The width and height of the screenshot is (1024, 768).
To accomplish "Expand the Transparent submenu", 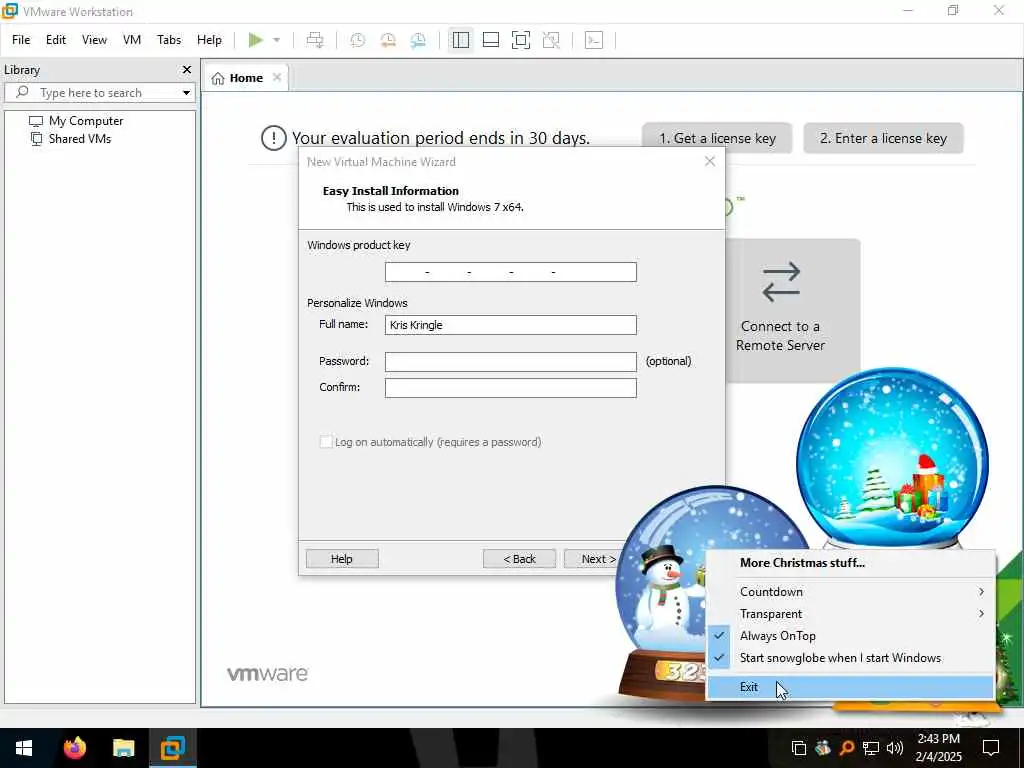I will pyautogui.click(x=851, y=614).
